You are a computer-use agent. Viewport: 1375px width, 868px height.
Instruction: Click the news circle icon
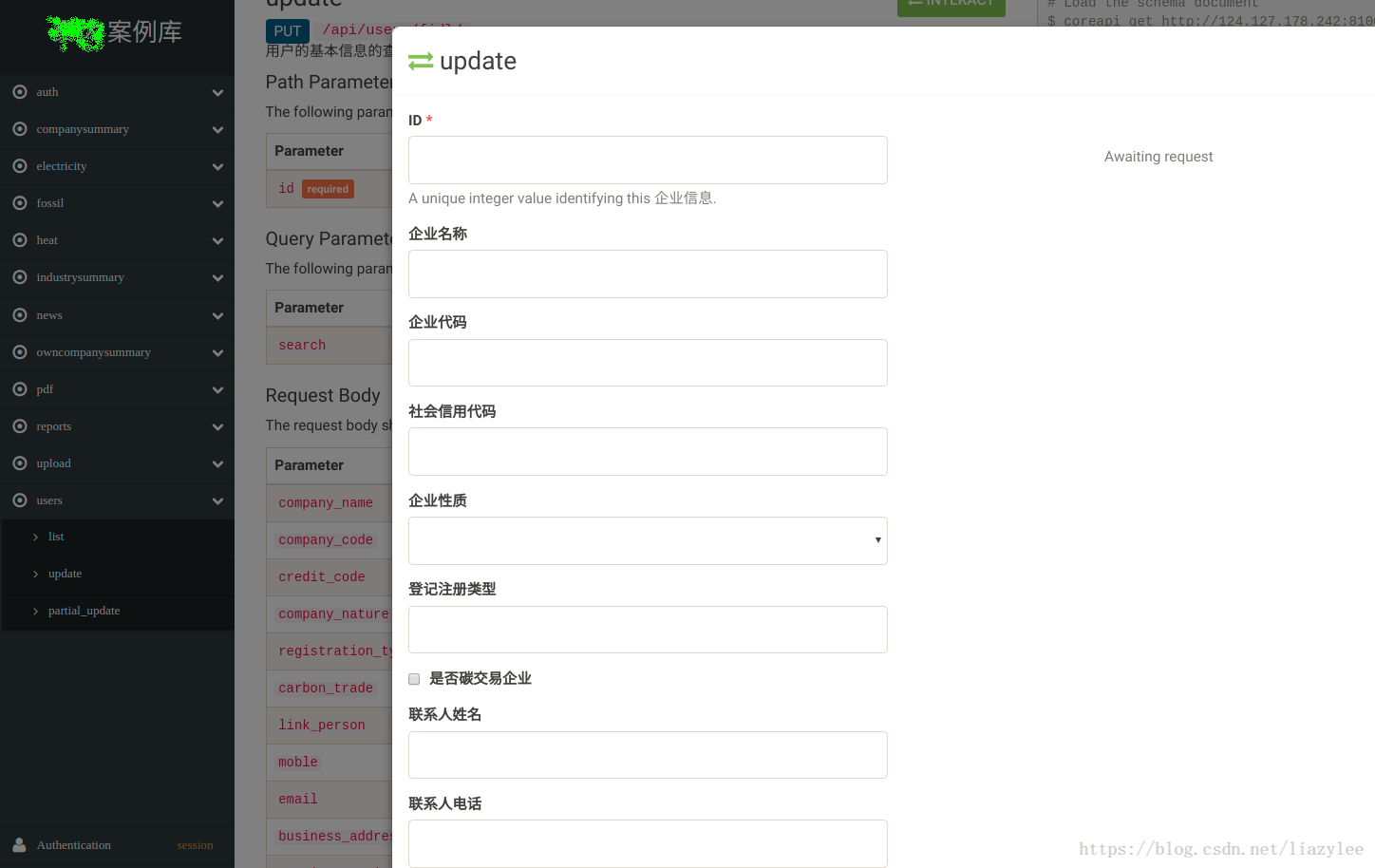click(20, 315)
